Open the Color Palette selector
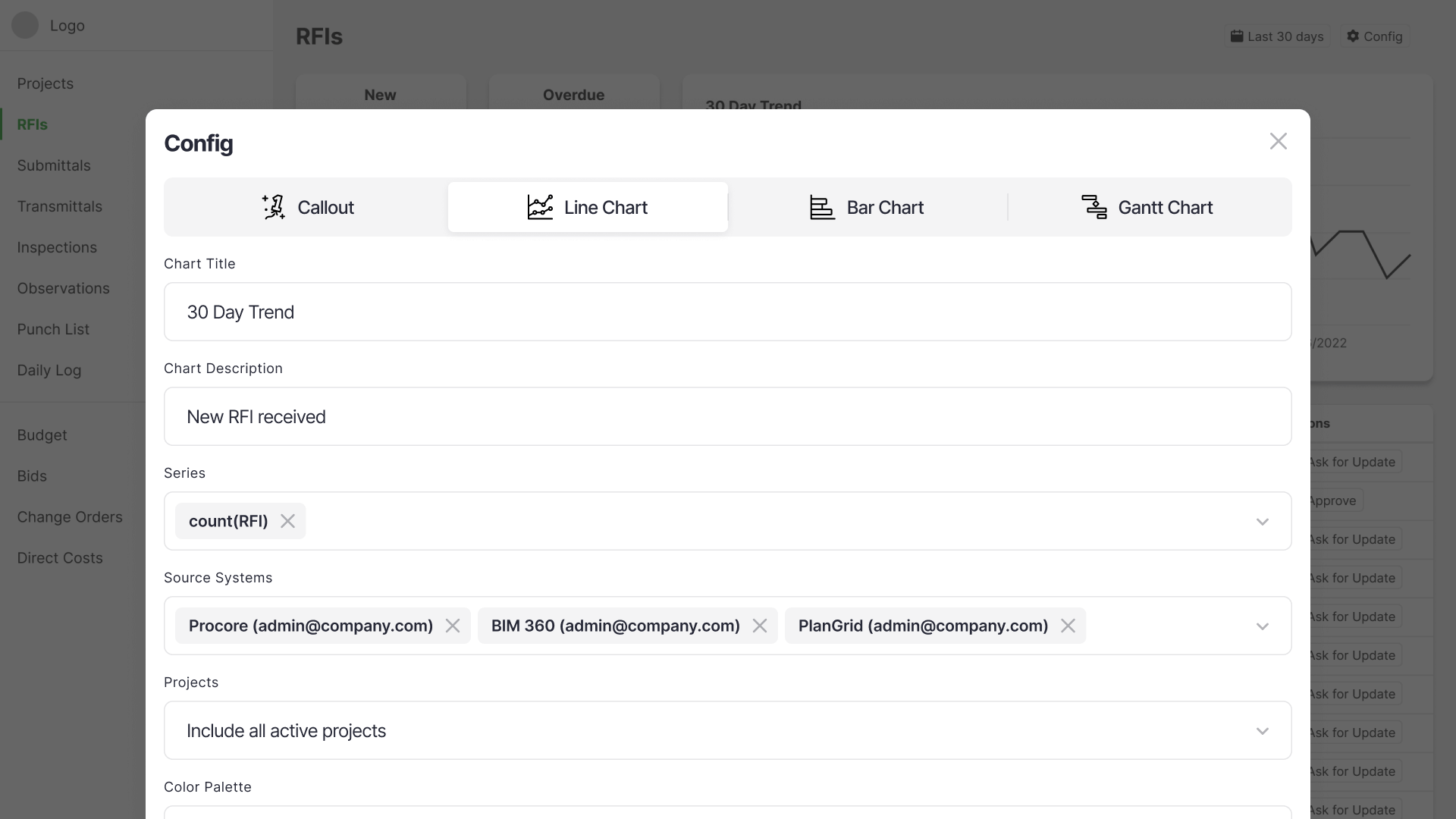The image size is (1456, 819). click(728, 811)
